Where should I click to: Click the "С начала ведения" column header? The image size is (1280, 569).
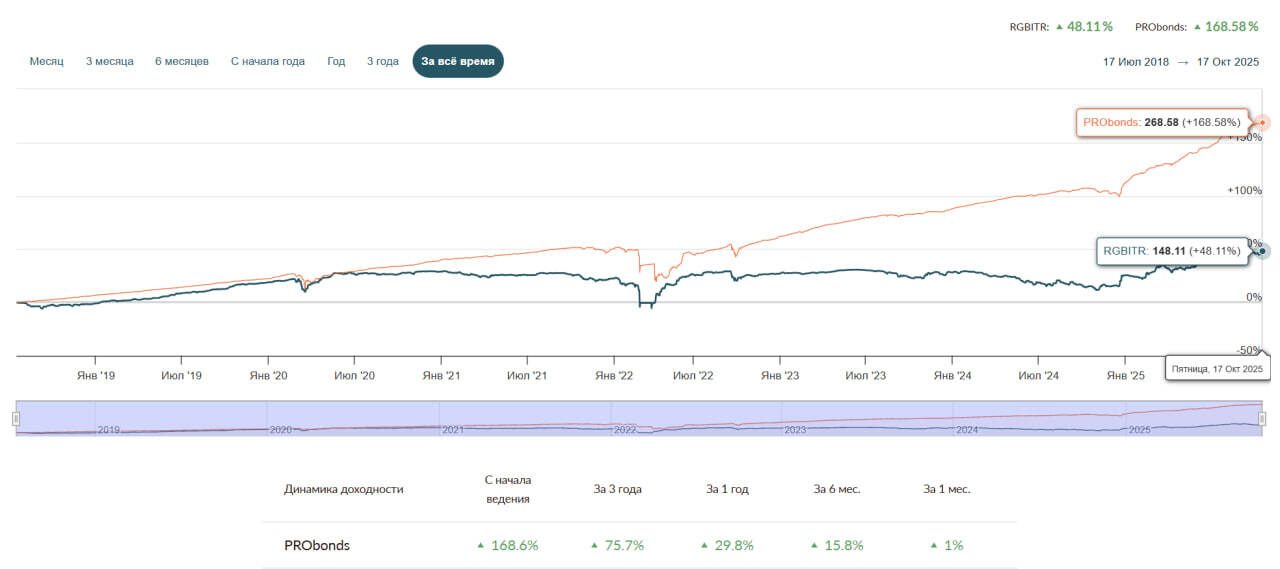coord(507,489)
